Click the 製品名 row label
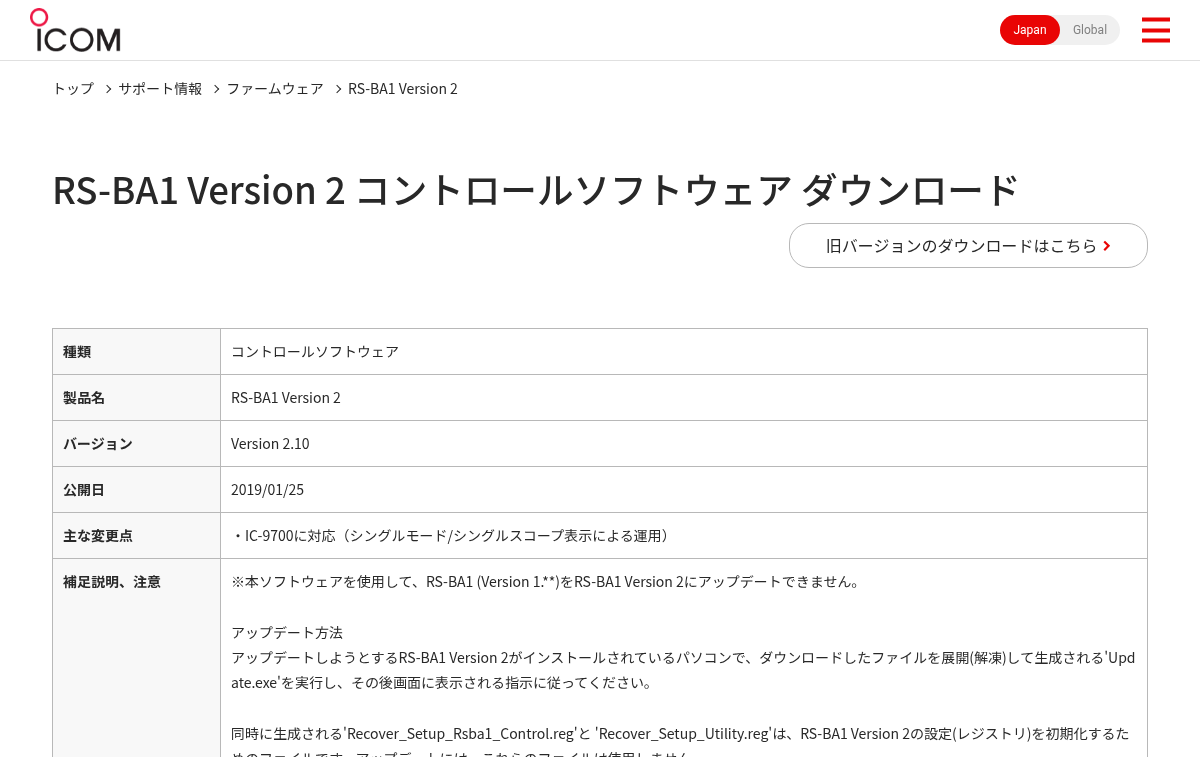Image resolution: width=1200 pixels, height=757 pixels. click(x=84, y=398)
